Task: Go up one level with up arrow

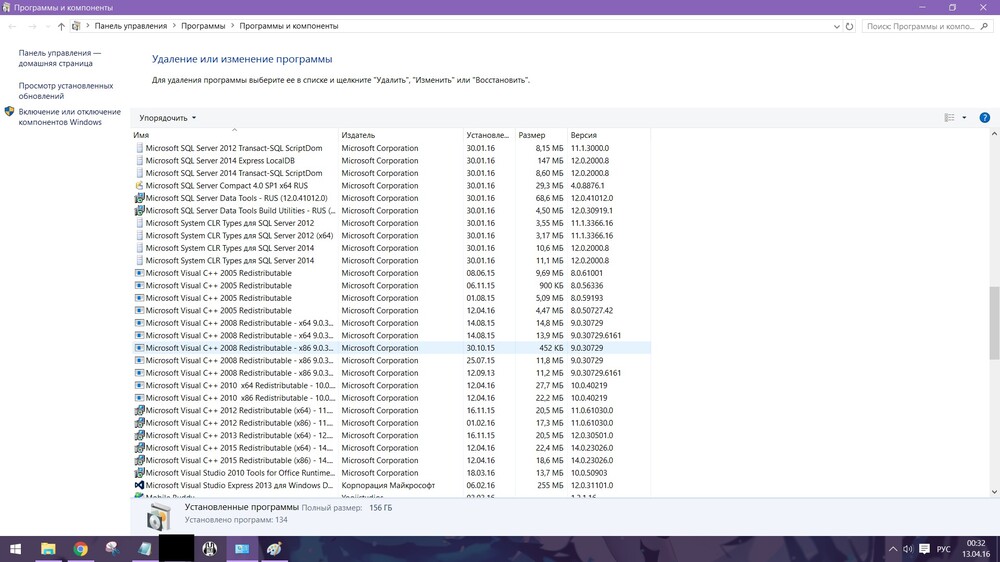Action: coord(61,26)
